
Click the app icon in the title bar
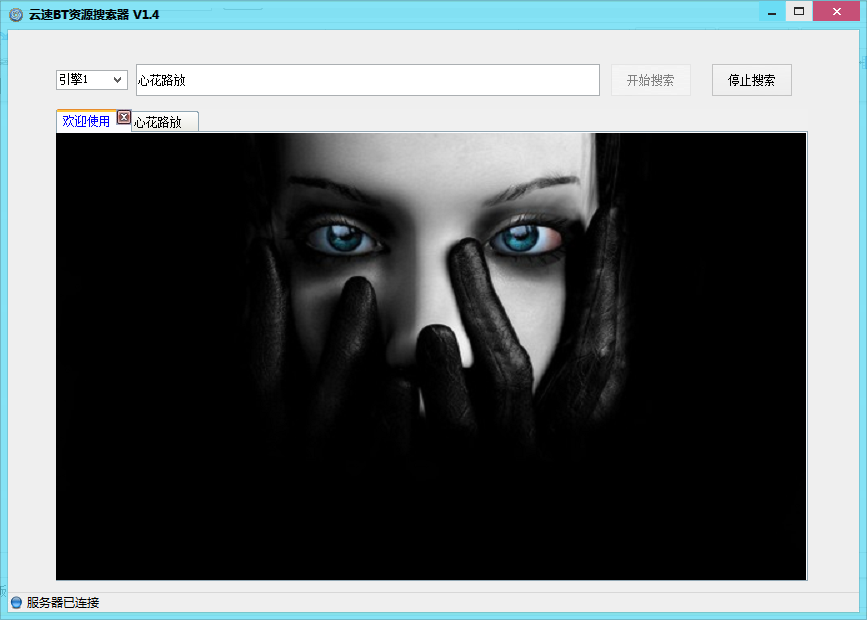click(15, 14)
